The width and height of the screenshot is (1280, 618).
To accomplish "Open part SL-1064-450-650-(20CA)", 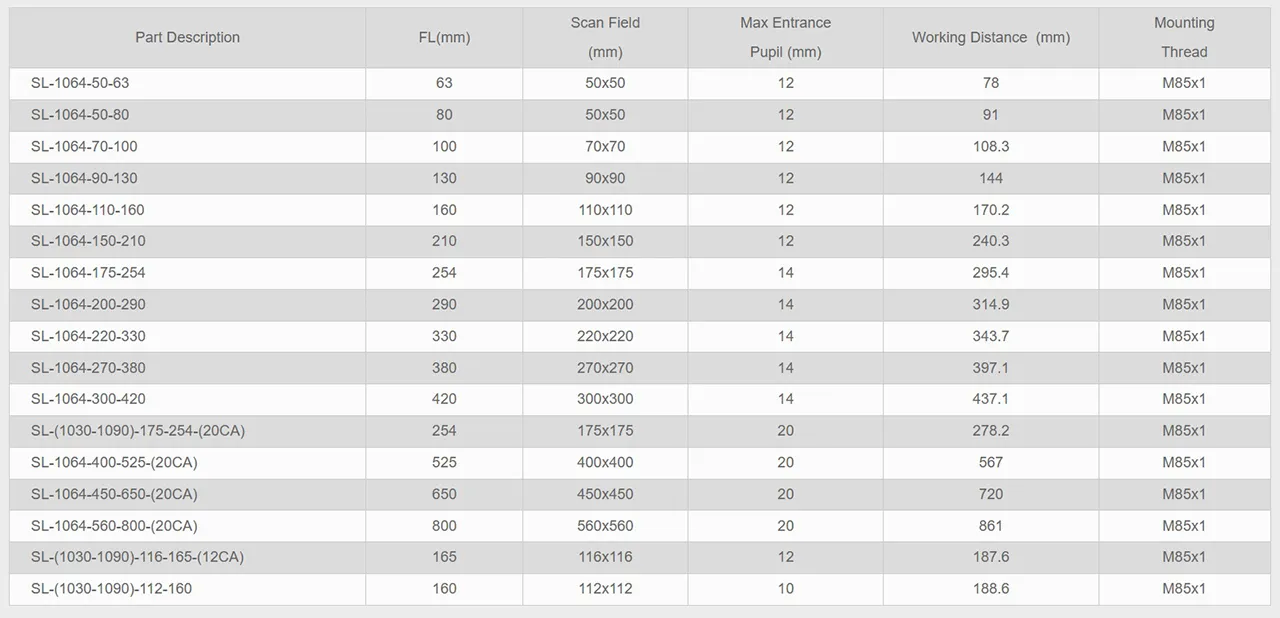I will pyautogui.click(x=114, y=494).
